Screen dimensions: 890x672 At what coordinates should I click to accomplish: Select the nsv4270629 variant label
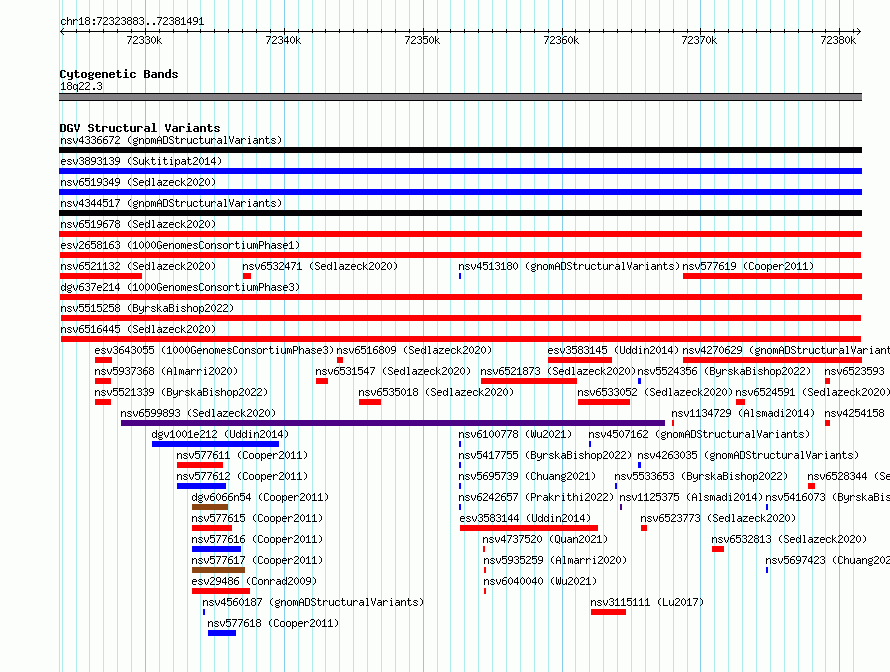tap(786, 350)
